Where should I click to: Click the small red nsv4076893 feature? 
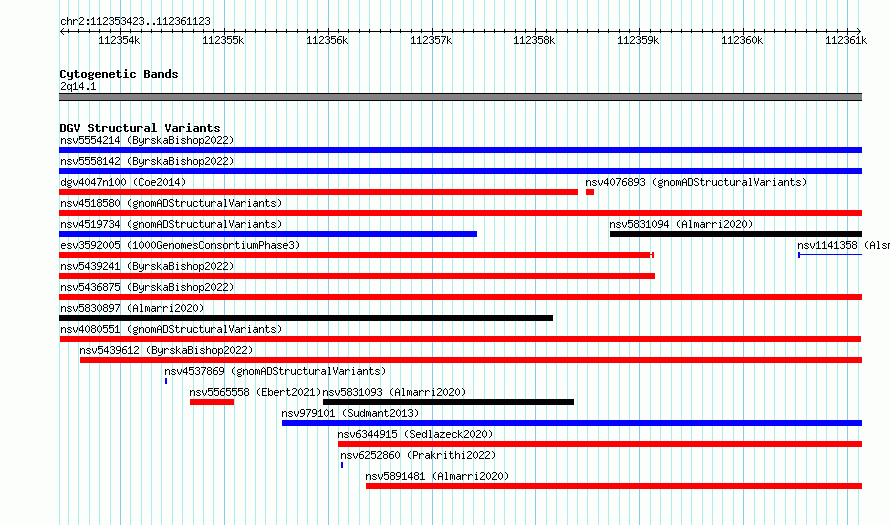click(x=590, y=192)
